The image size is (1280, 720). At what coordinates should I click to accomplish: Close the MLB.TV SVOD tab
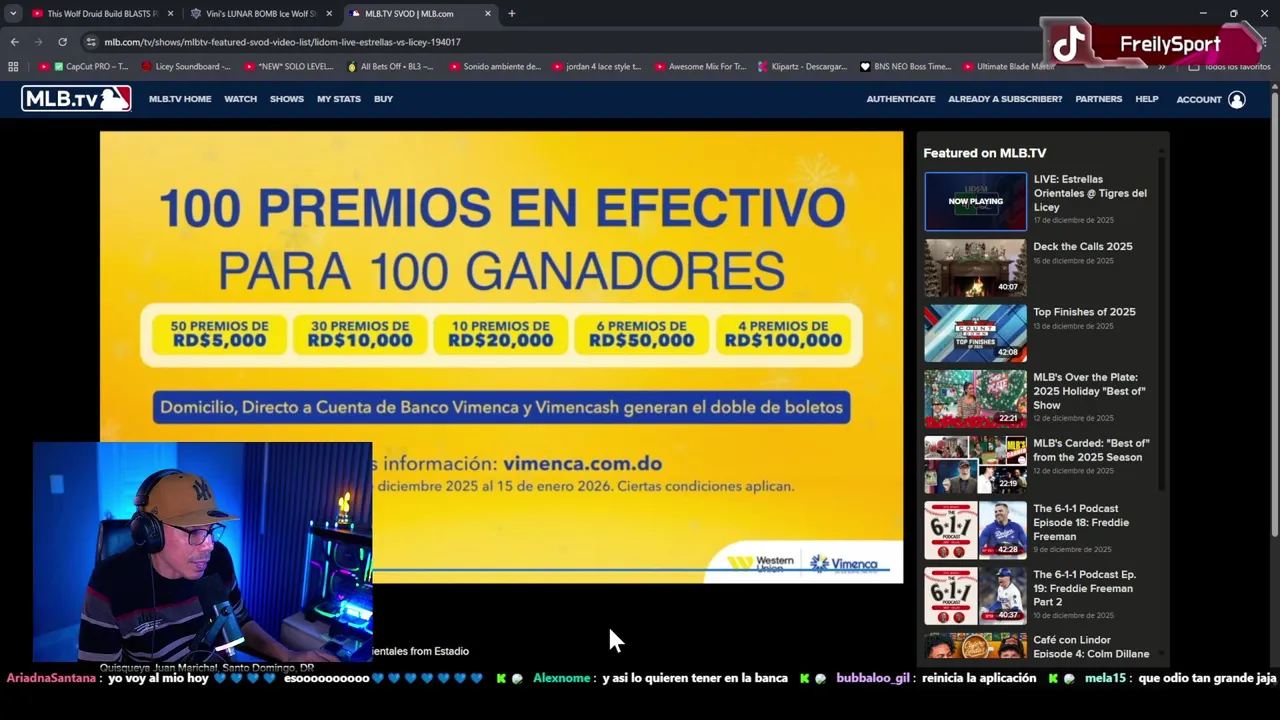[488, 14]
